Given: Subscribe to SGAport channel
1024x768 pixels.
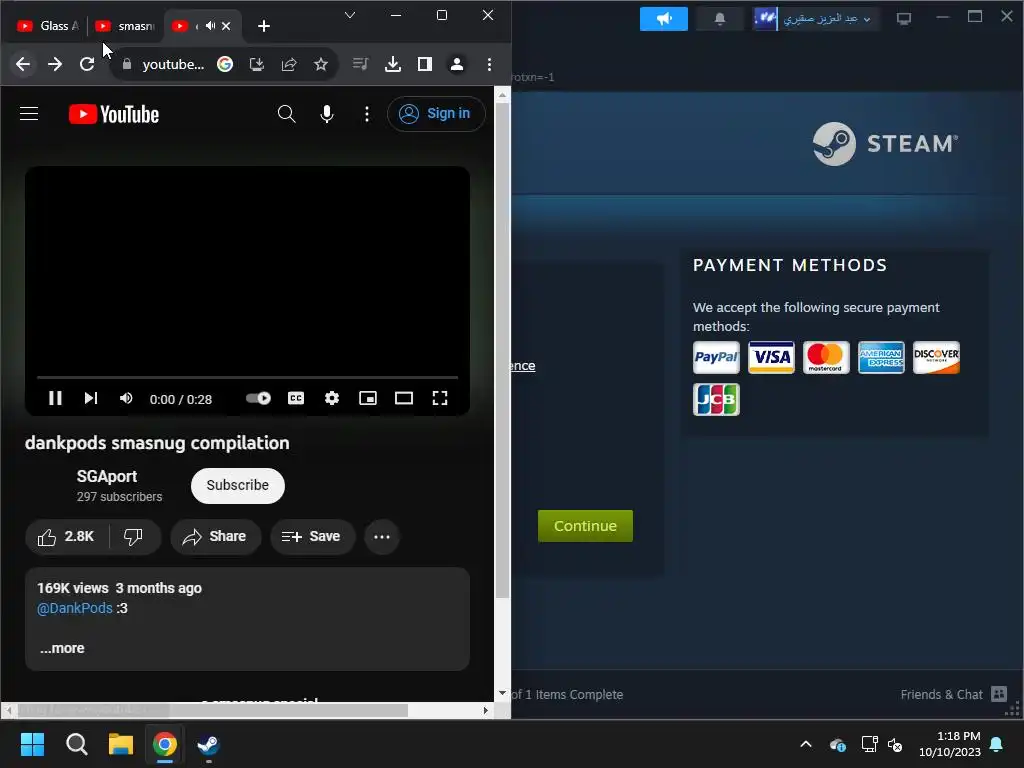Looking at the screenshot, I should (x=238, y=485).
